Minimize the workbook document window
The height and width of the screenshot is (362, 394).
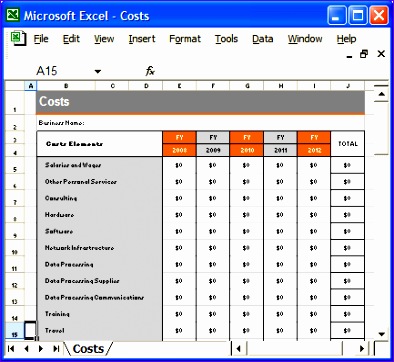tap(349, 55)
